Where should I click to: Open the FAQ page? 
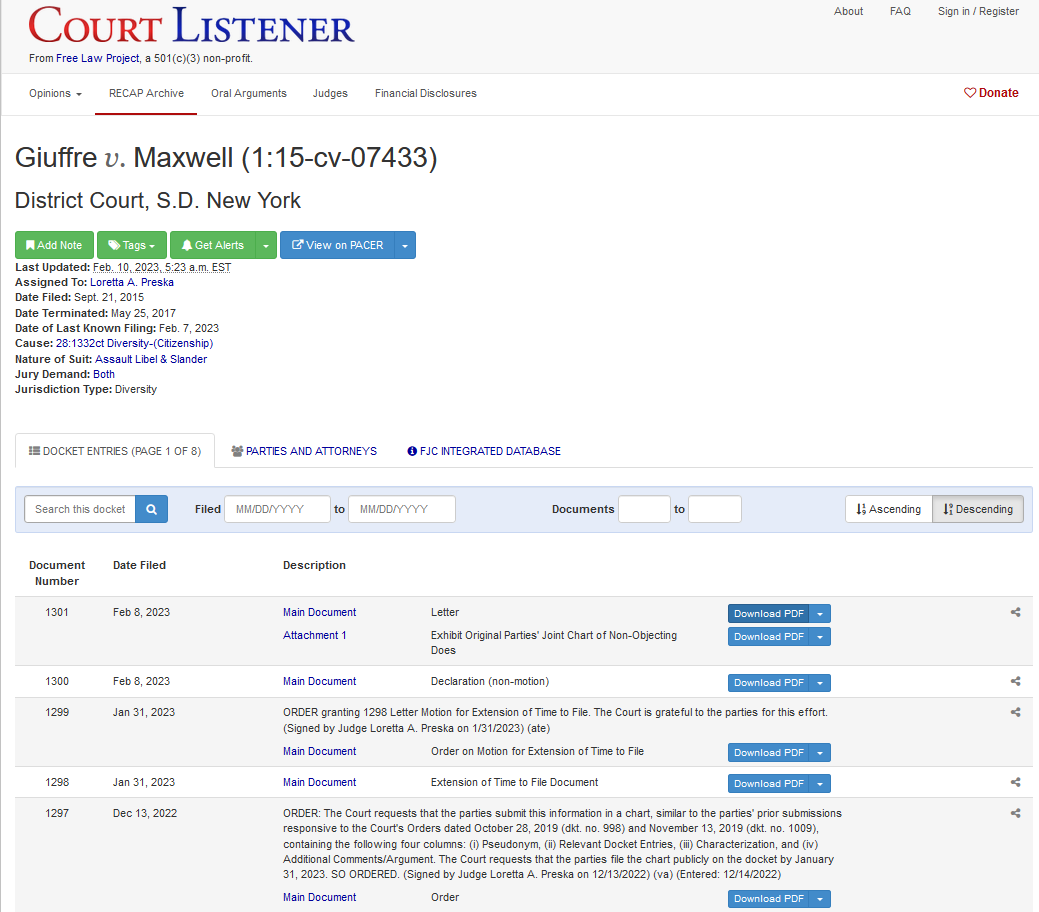point(900,11)
